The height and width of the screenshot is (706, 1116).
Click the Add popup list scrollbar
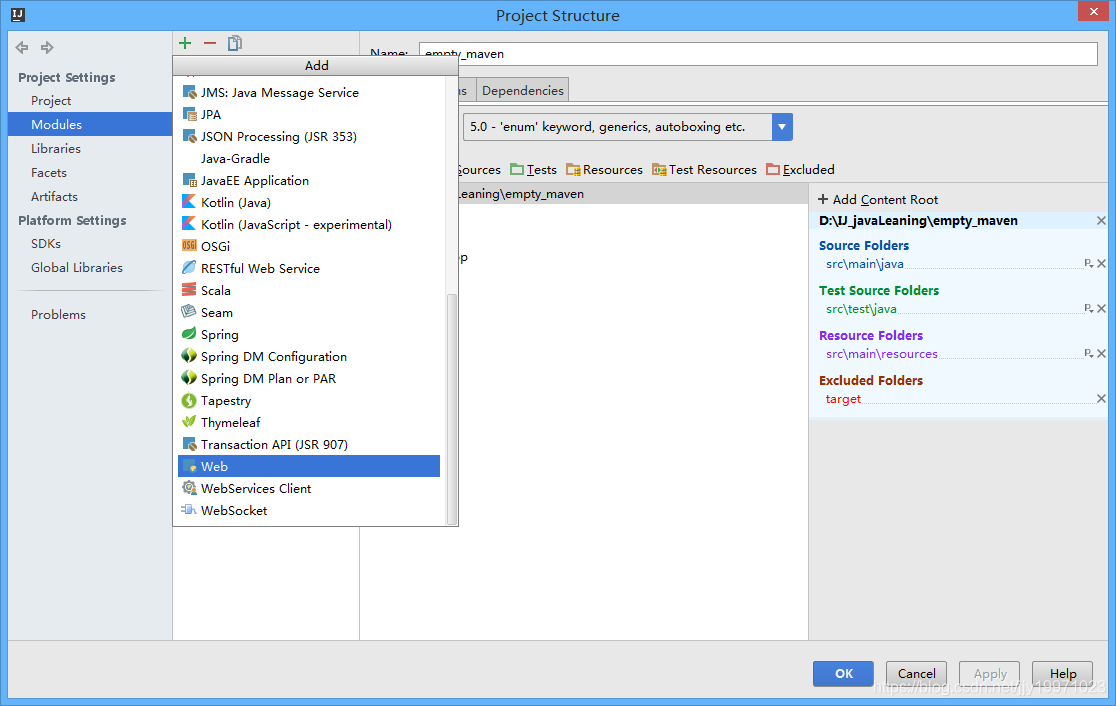click(x=451, y=409)
